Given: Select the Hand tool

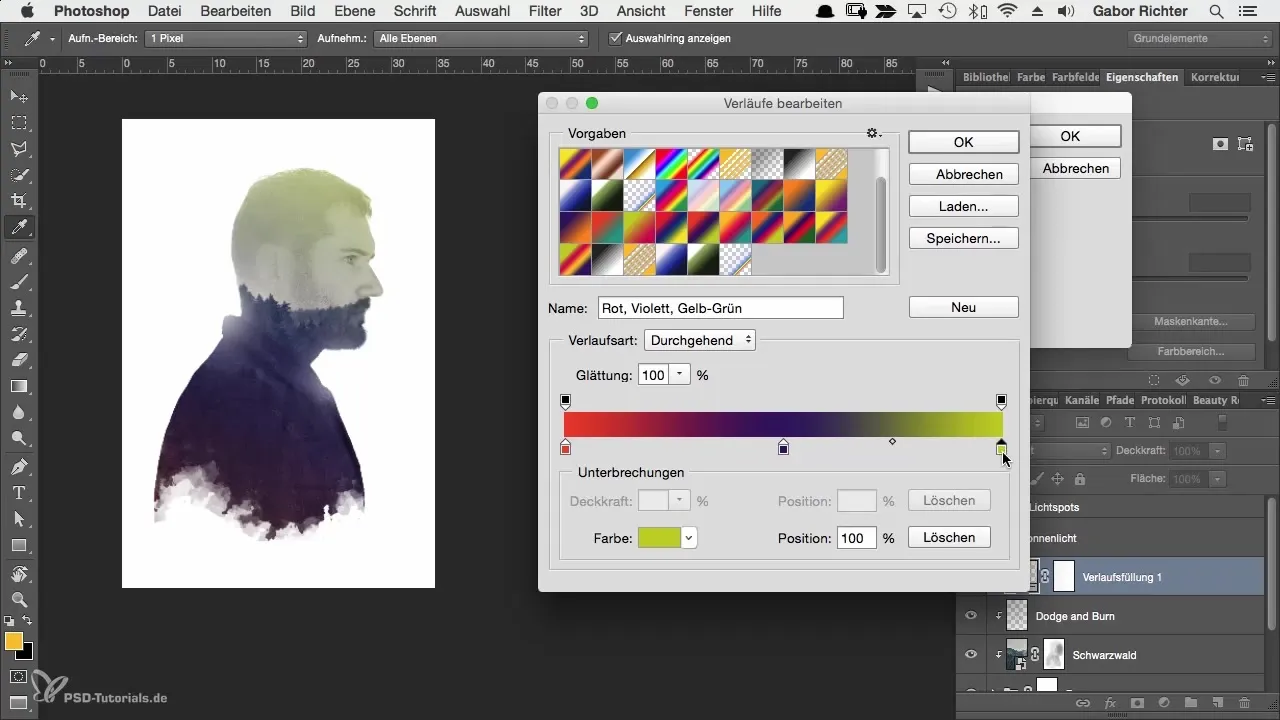Looking at the screenshot, I should [x=19, y=574].
